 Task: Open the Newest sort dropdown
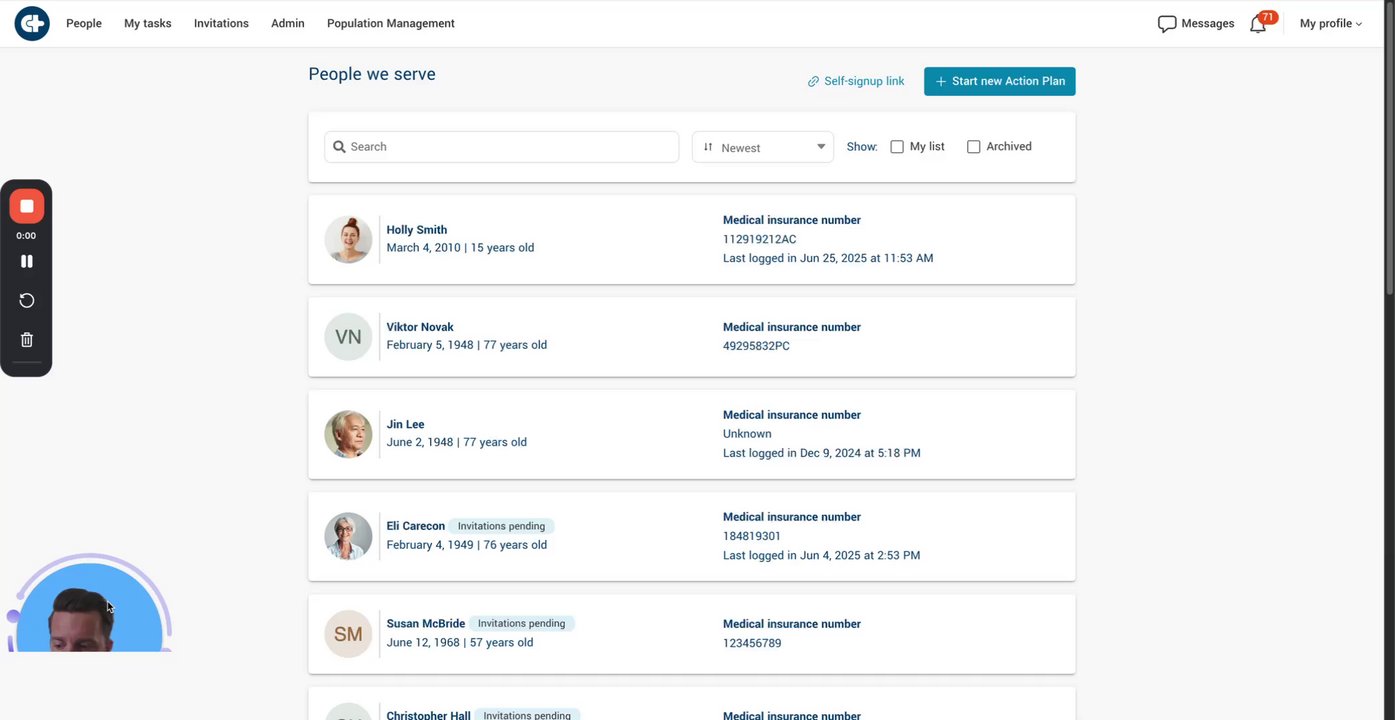tap(763, 147)
